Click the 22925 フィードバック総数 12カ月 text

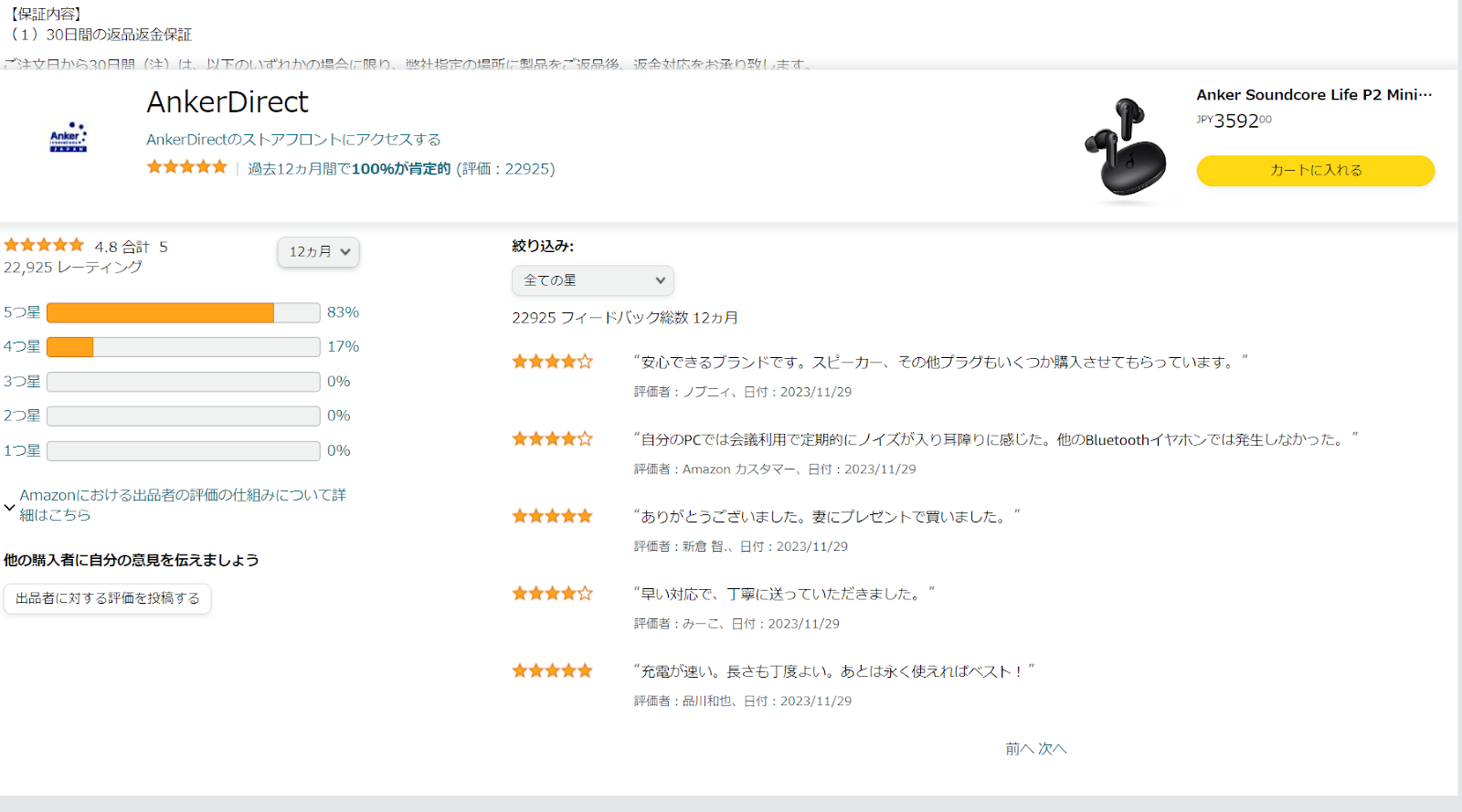pos(625,318)
